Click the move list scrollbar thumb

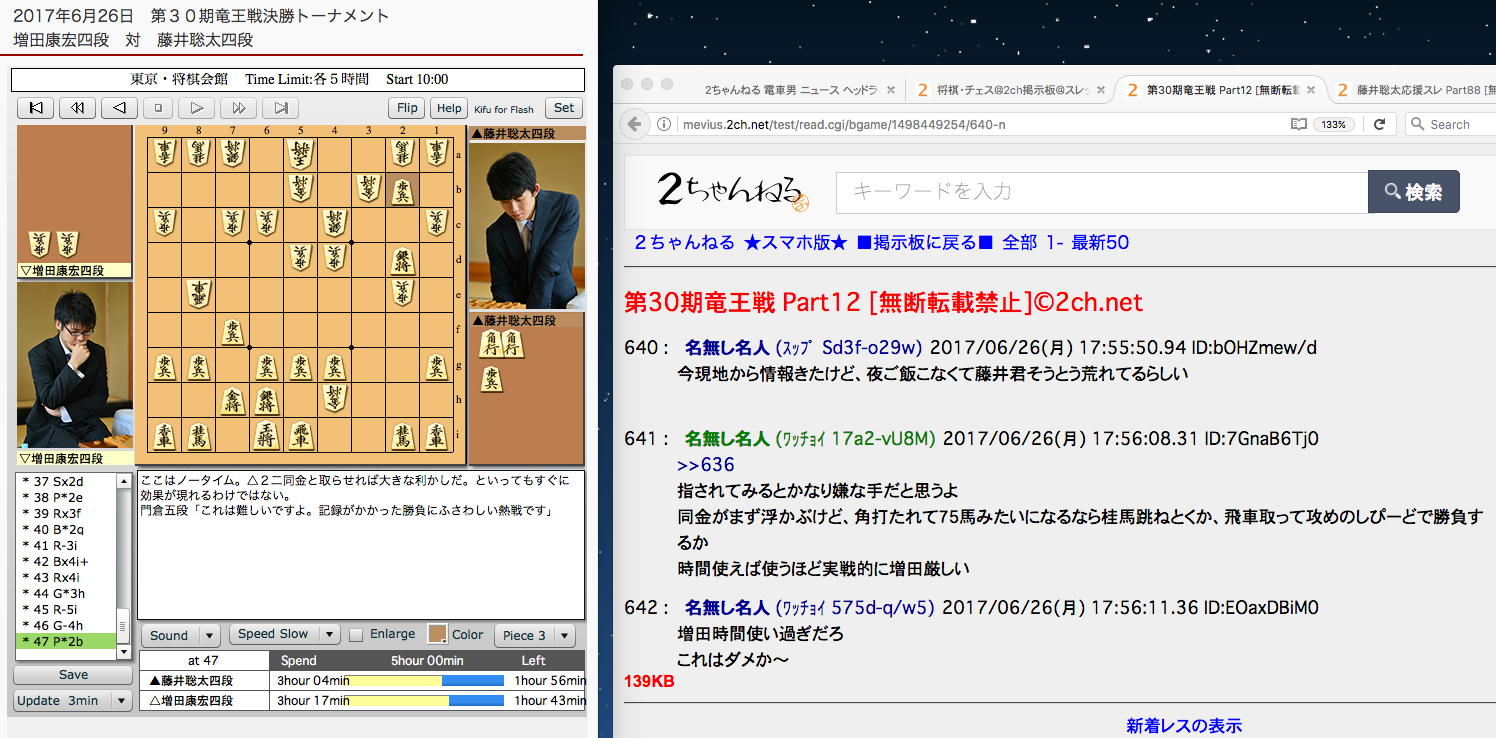(124, 625)
